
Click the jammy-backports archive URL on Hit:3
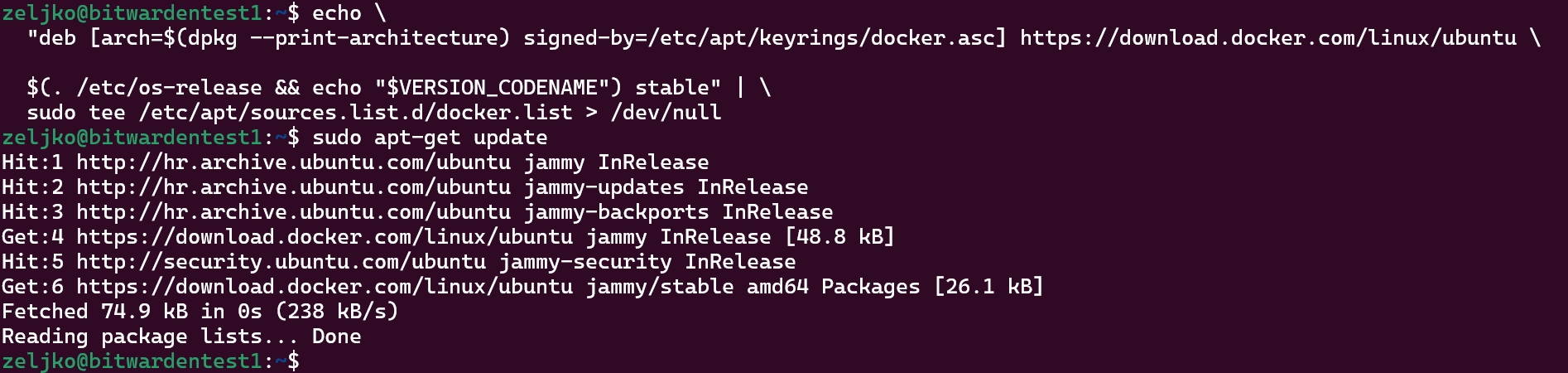[x=293, y=212]
